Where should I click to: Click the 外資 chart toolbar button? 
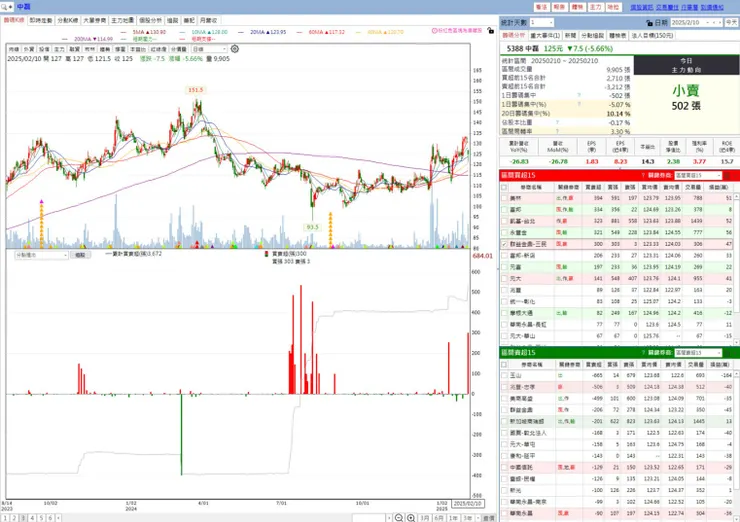point(28,49)
